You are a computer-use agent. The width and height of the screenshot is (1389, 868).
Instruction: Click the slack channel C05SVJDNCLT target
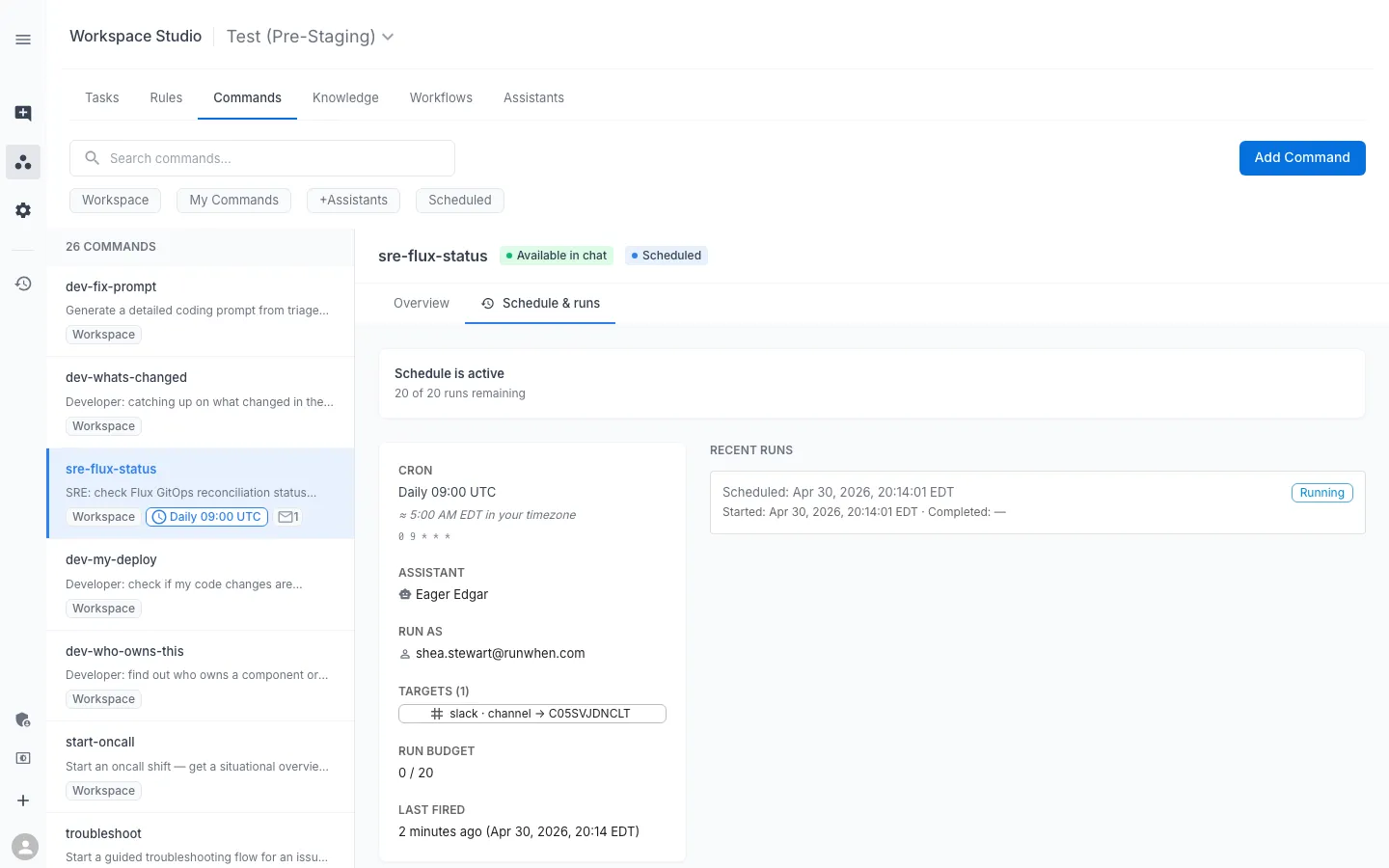[x=532, y=714]
